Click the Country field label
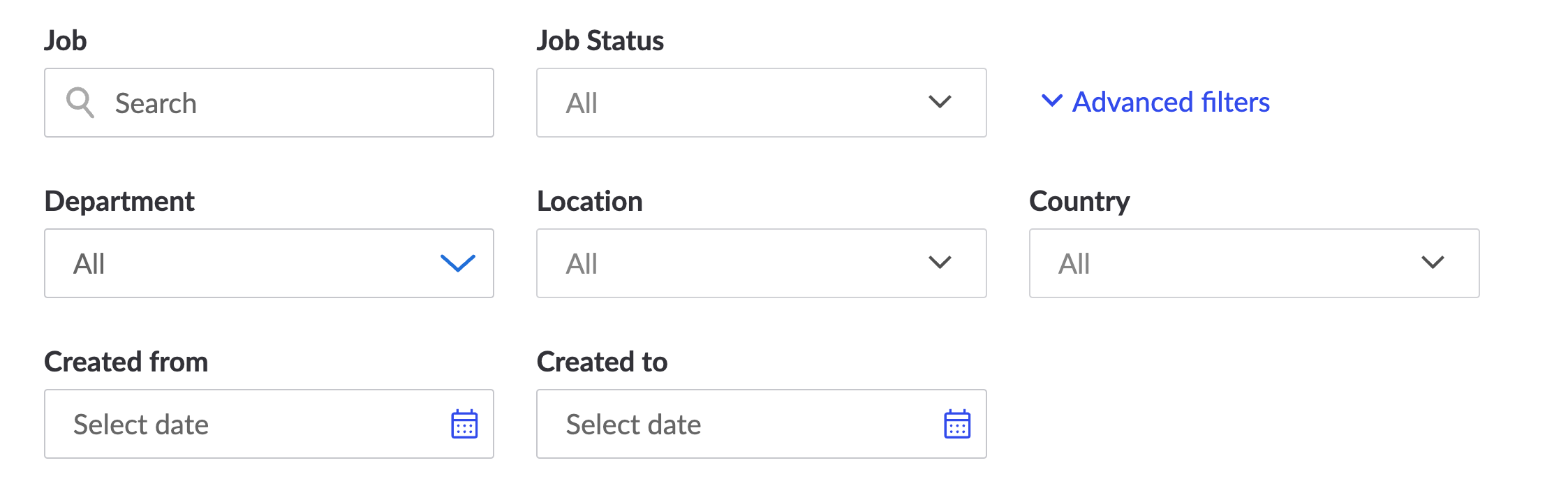The height and width of the screenshot is (486, 1568). (1079, 201)
